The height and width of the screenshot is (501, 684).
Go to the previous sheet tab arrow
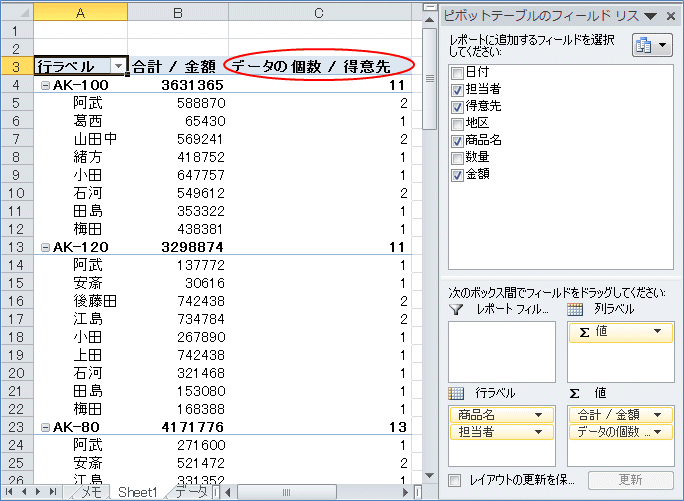click(24, 492)
